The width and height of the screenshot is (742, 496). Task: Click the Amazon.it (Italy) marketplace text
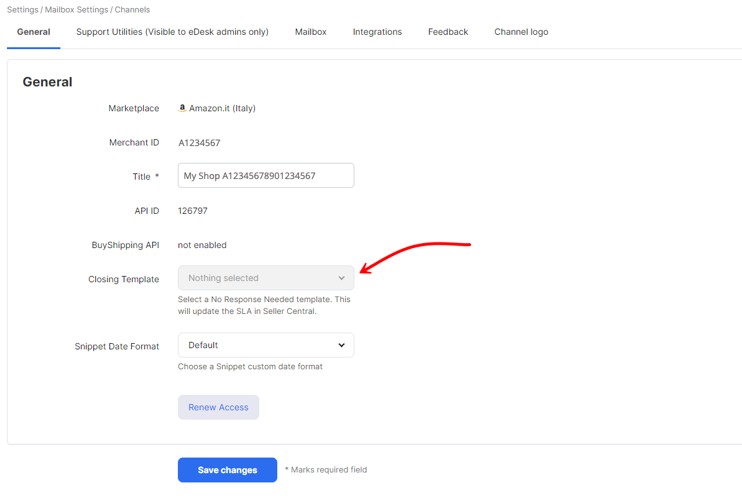click(222, 108)
